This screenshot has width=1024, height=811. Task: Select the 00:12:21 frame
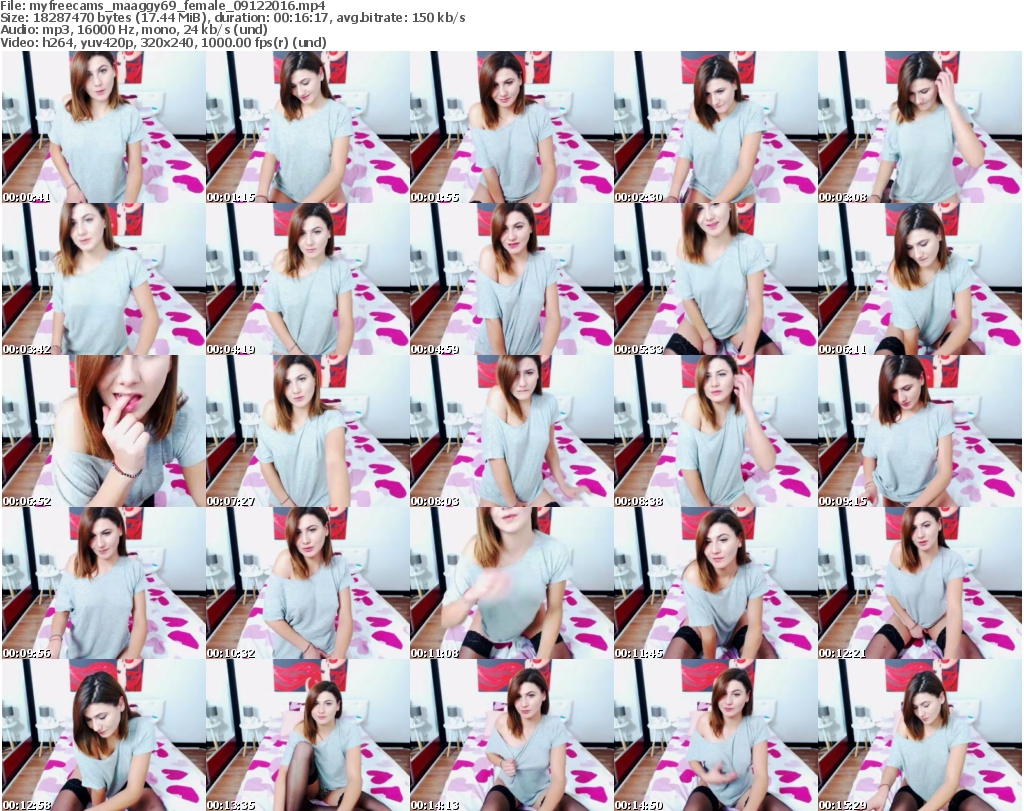(x=919, y=583)
